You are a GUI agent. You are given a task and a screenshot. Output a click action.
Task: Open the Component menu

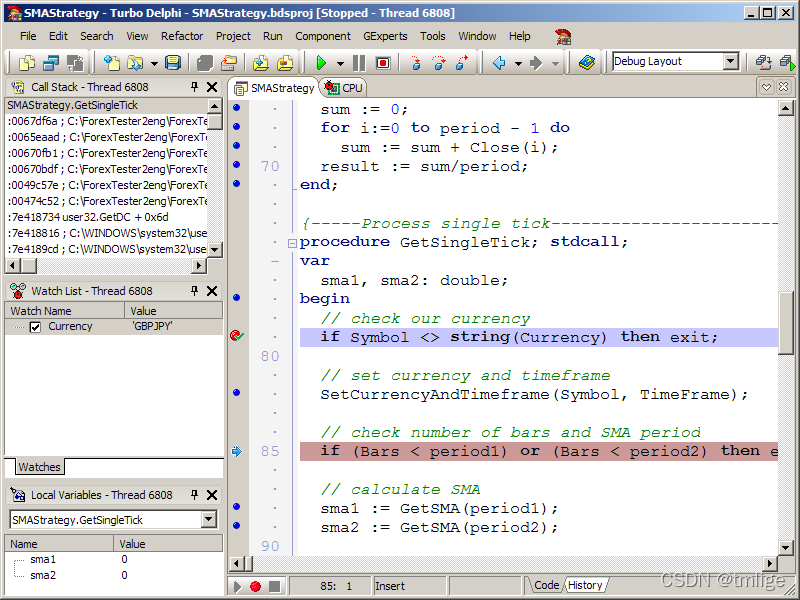(322, 36)
